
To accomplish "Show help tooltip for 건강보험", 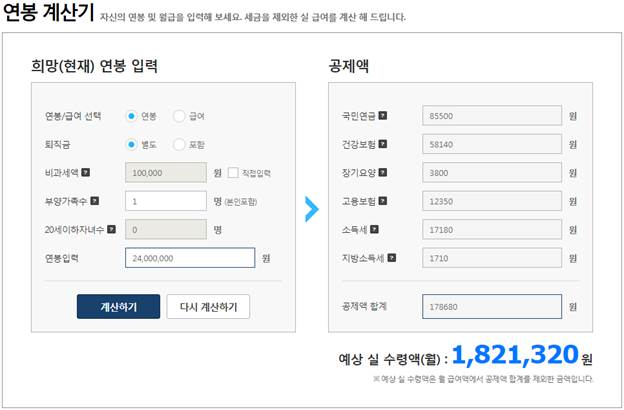I will coord(382,144).
